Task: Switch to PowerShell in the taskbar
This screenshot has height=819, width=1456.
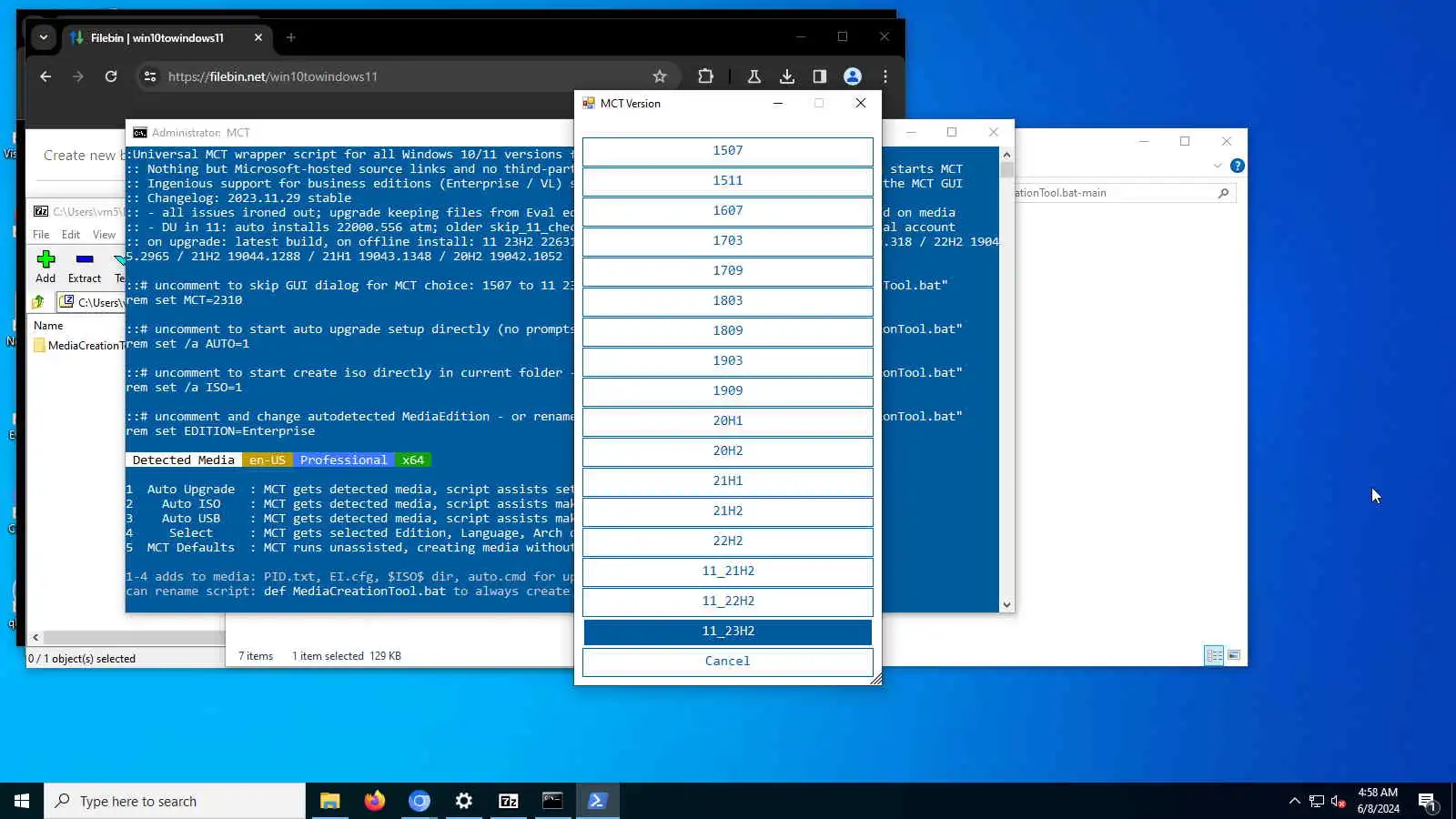Action: (598, 801)
